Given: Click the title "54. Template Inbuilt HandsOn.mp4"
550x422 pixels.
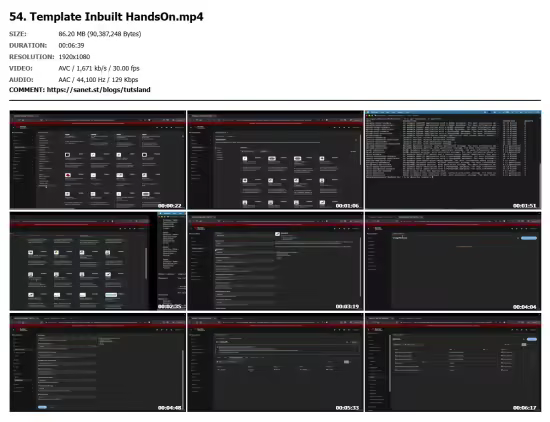Looking at the screenshot, I should (x=106, y=16).
